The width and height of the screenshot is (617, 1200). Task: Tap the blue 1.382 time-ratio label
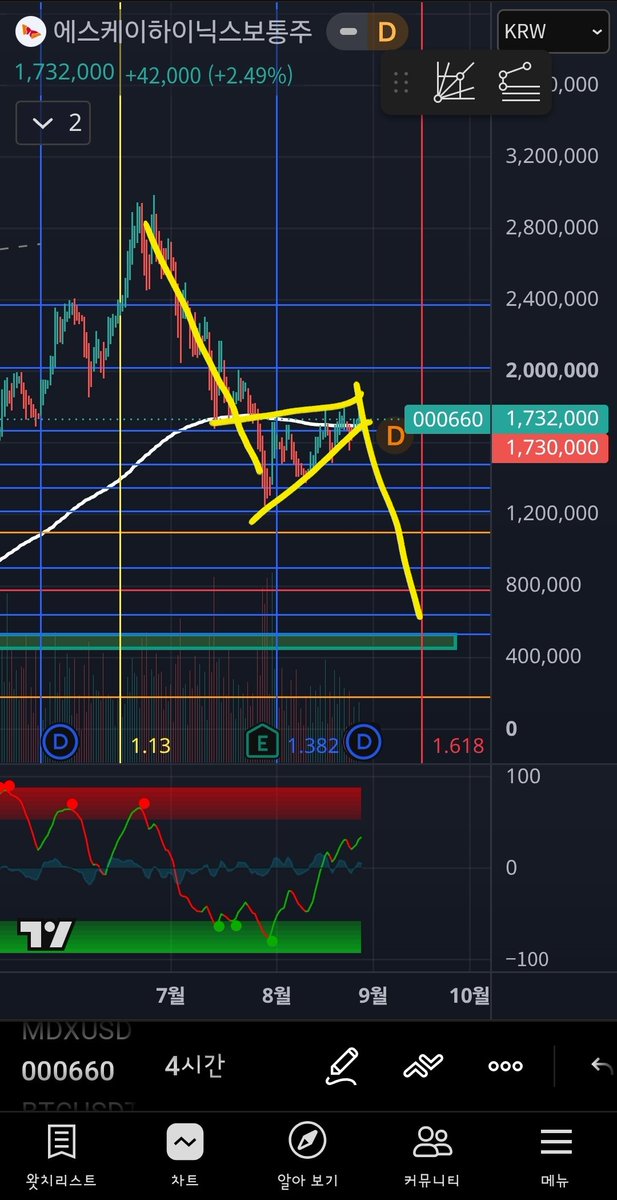point(313,745)
